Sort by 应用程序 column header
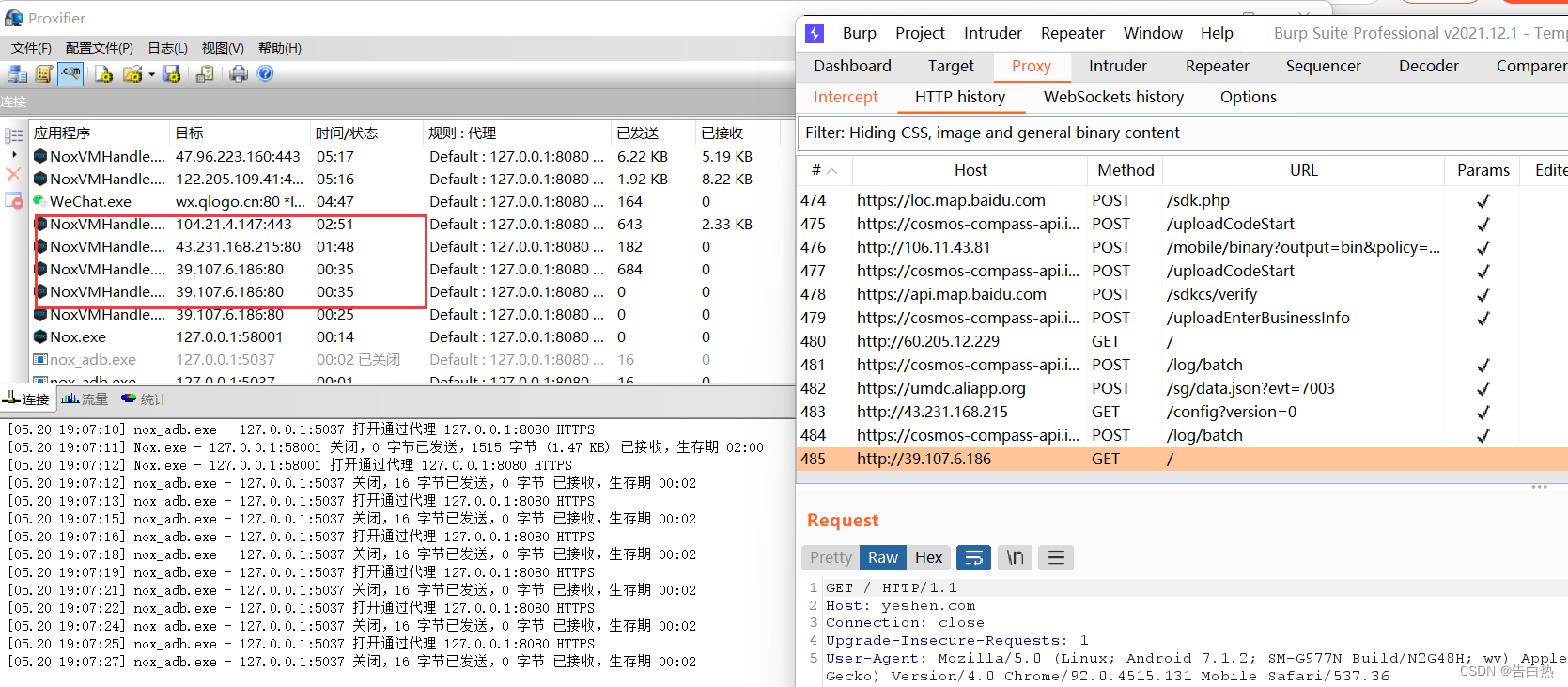 point(100,133)
